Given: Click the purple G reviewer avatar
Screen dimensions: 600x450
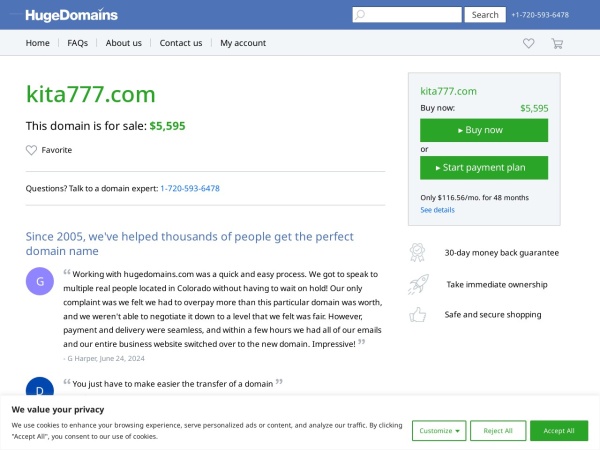Looking at the screenshot, I should (40, 281).
